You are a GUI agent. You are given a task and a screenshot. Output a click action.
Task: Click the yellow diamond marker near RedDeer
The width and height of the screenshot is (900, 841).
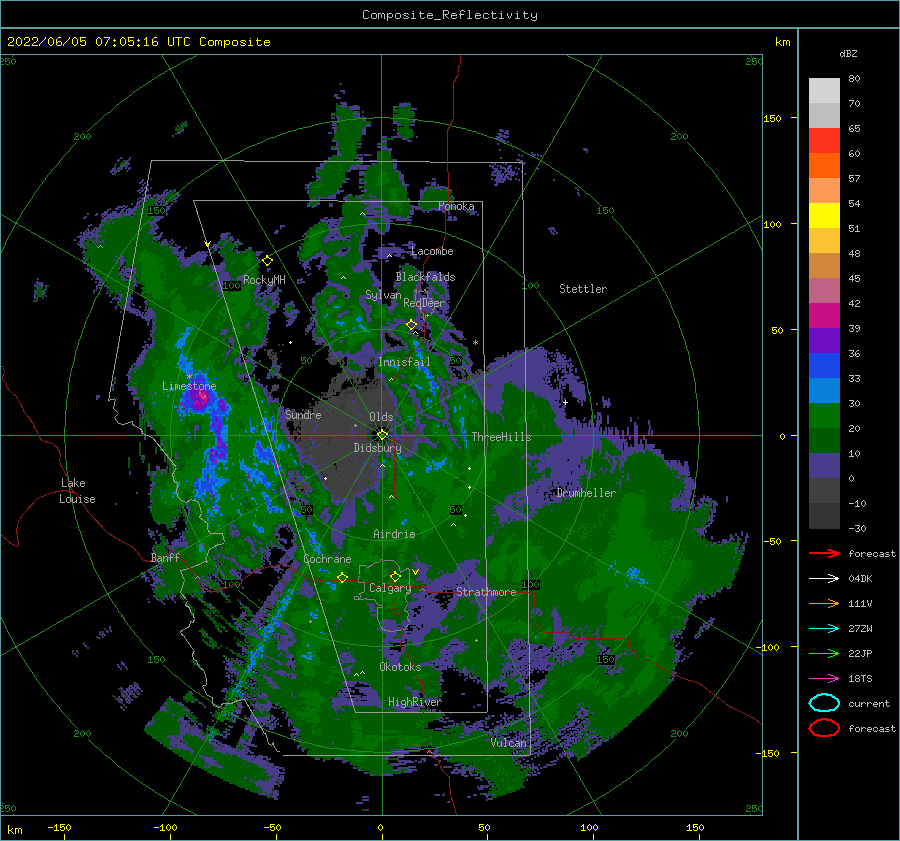[x=412, y=325]
